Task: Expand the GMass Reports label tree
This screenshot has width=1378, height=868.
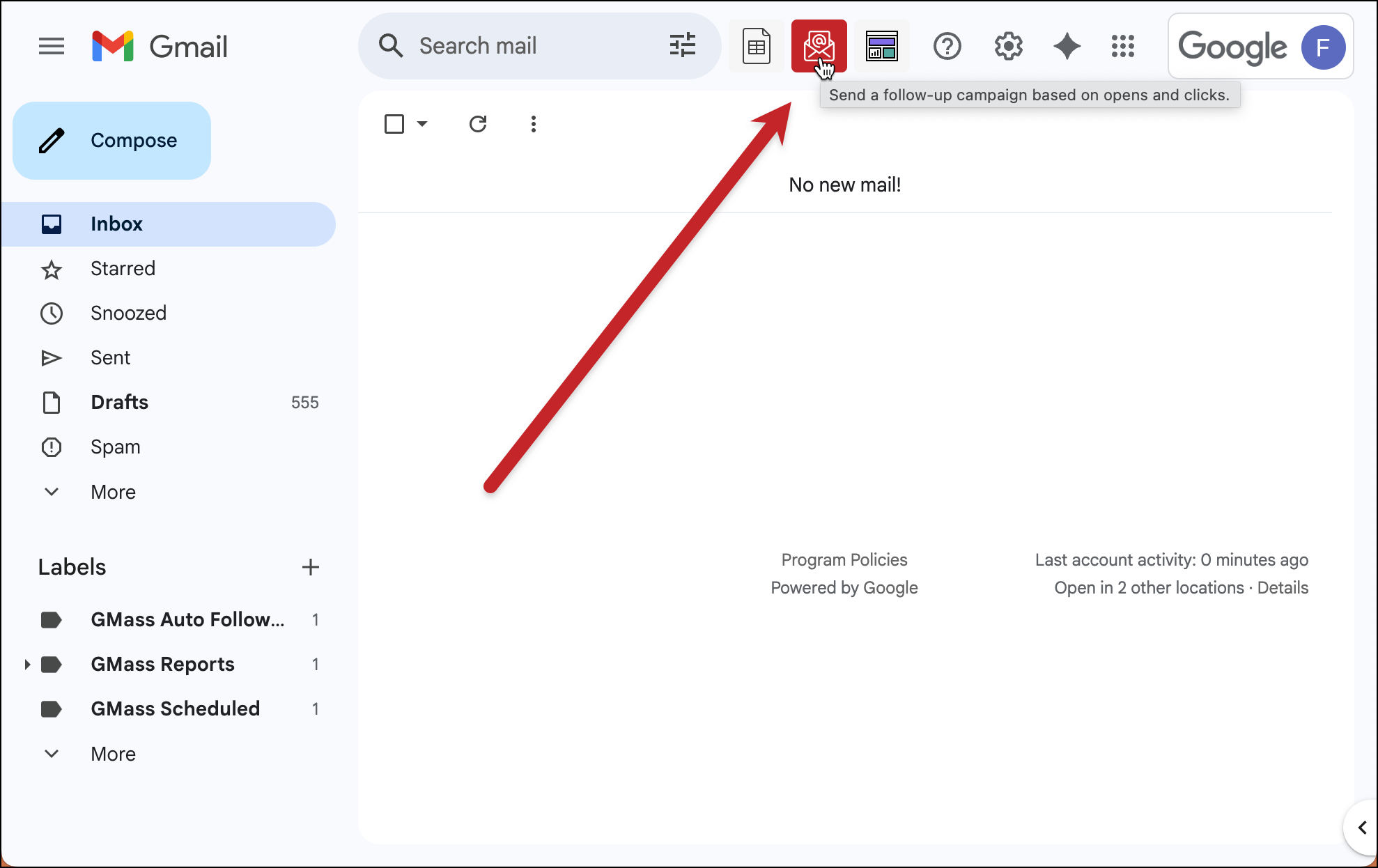Action: pos(27,664)
